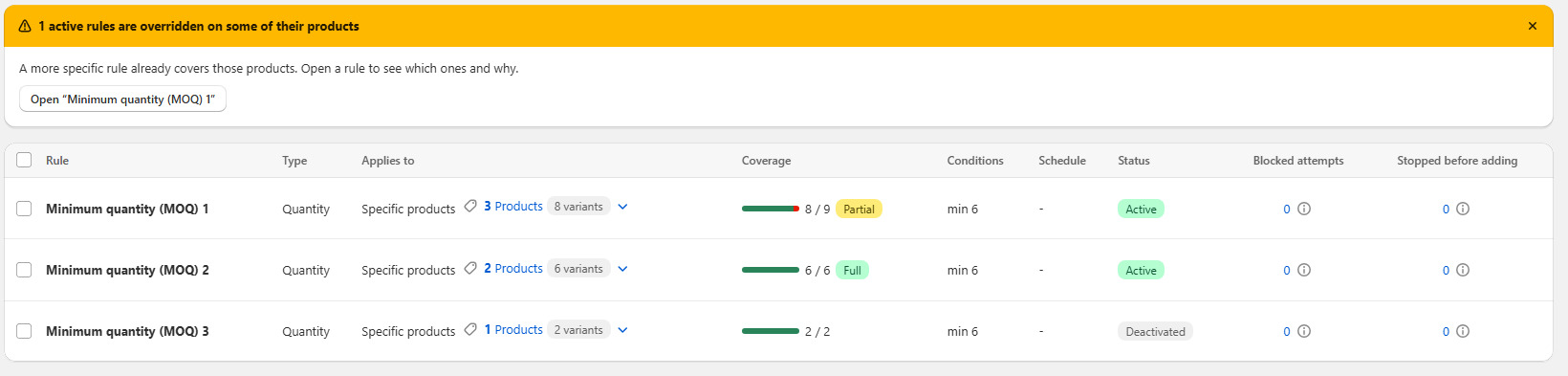
Task: Open "Minimum quantity (MOQ) 1" rule button
Action: click(122, 99)
